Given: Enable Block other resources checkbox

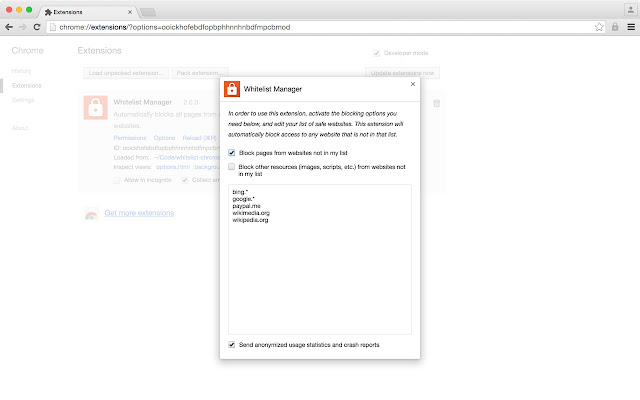Looking at the screenshot, I should pos(231,167).
